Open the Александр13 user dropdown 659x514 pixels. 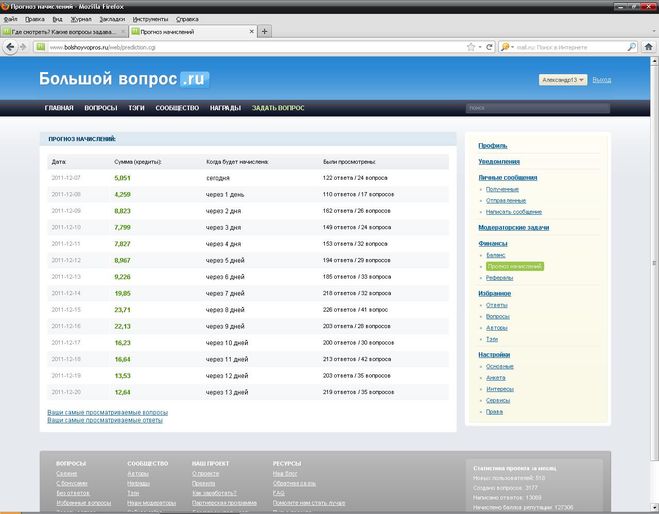[x=563, y=80]
